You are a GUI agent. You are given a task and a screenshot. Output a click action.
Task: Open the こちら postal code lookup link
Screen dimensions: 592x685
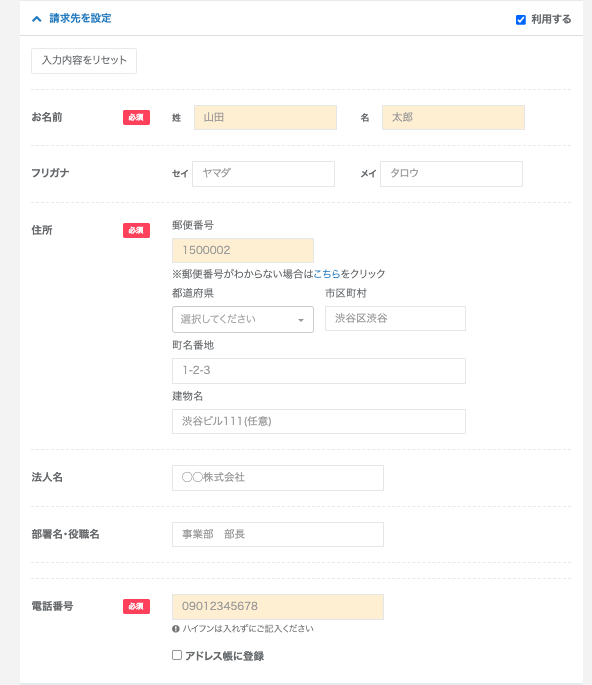(326, 274)
